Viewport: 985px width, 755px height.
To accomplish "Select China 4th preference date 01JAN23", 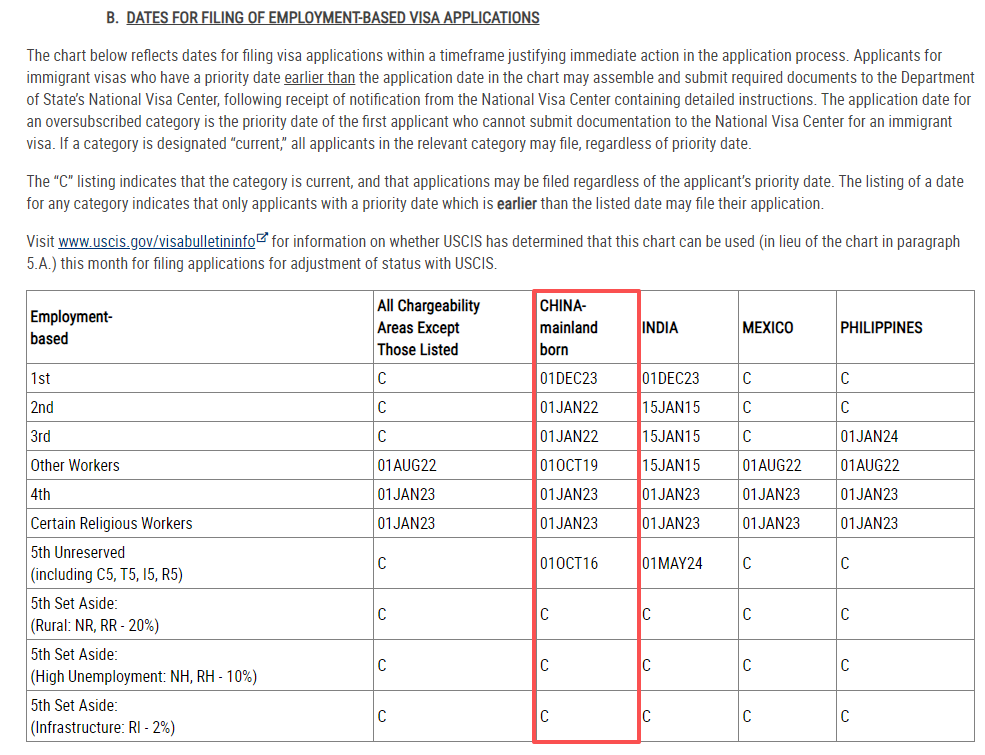I will tap(569, 494).
